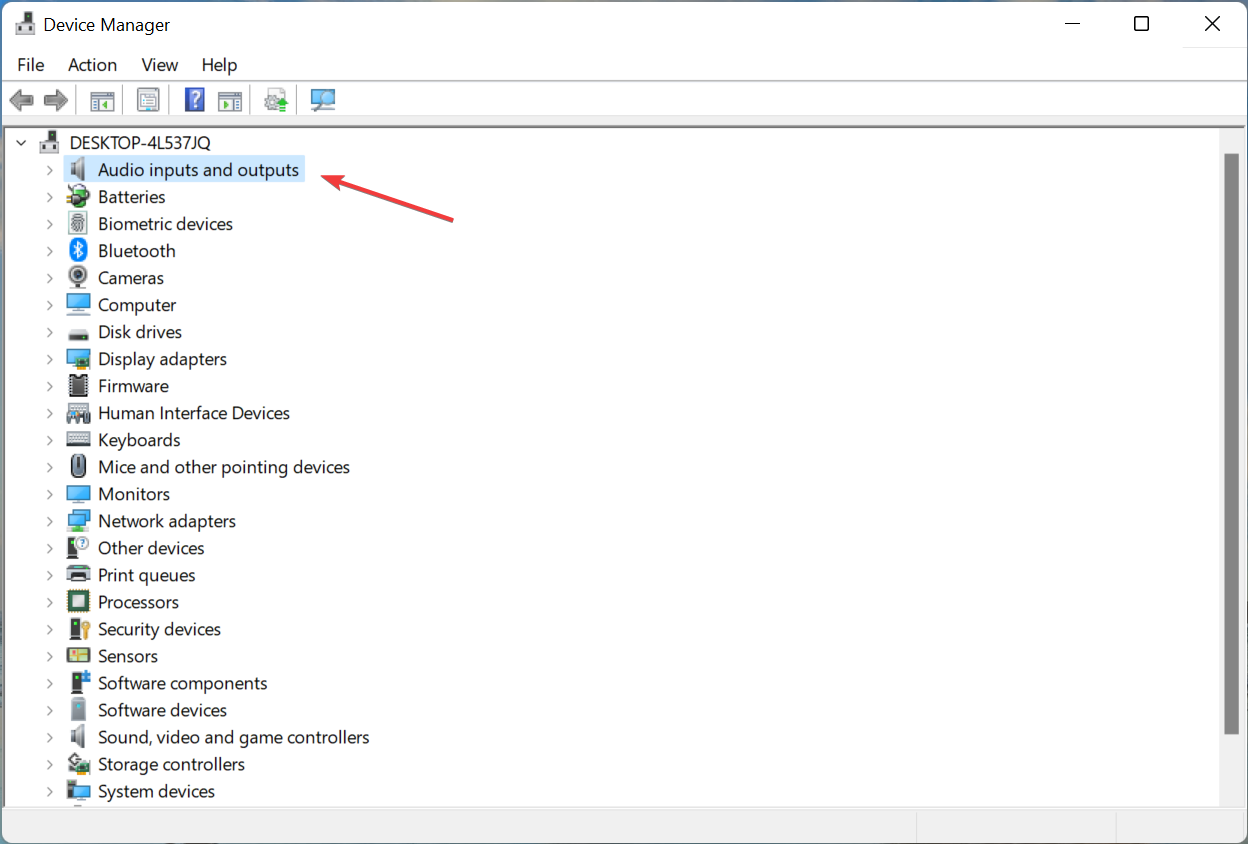Select the Software devices label
1248x844 pixels.
pos(162,710)
